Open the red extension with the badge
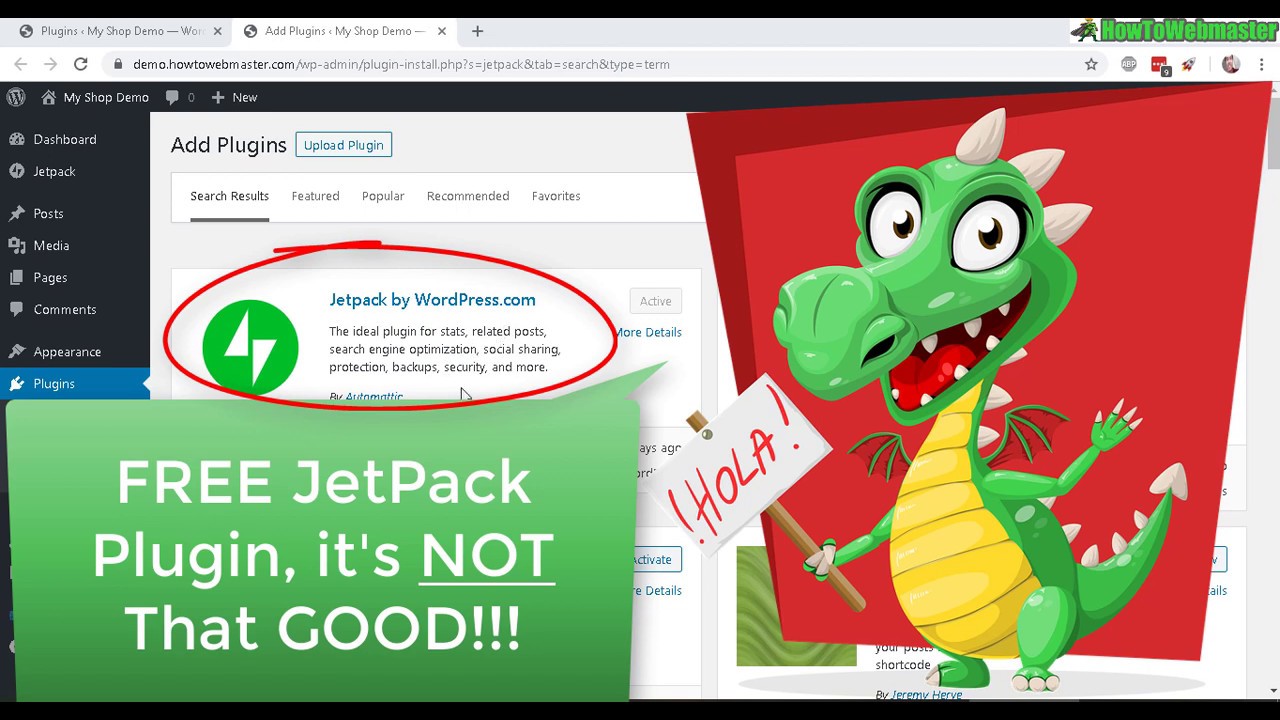The width and height of the screenshot is (1280, 720). coord(1160,66)
